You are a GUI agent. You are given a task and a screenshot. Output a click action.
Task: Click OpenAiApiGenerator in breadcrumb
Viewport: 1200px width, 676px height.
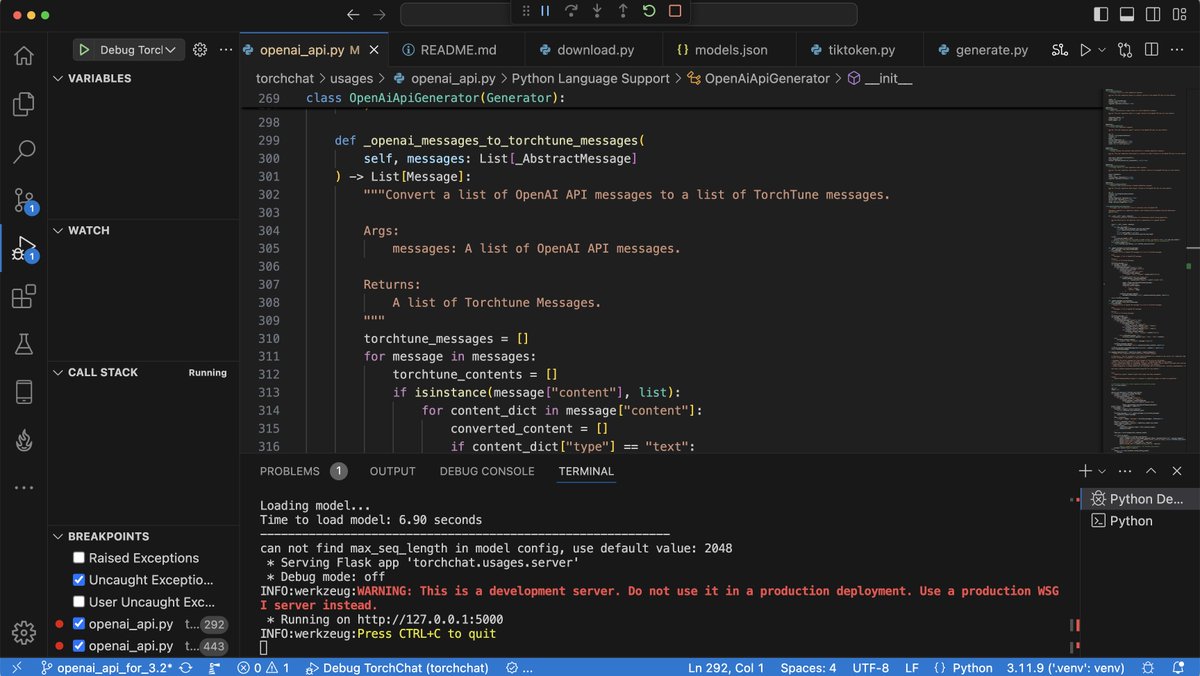point(767,78)
